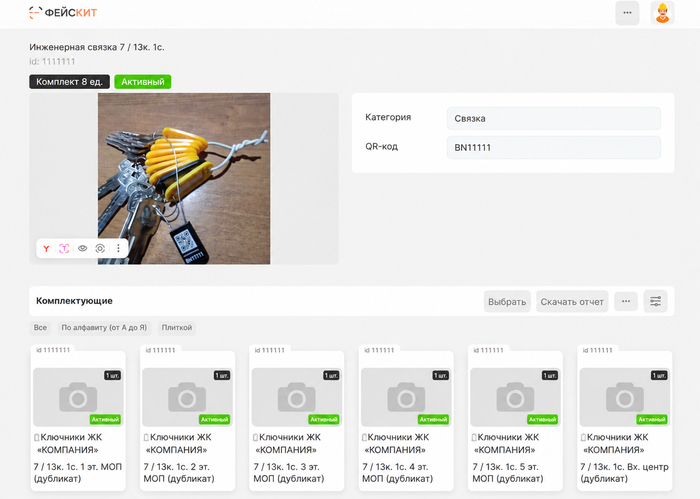Click the Комплектующие section heading

pyautogui.click(x=74, y=301)
